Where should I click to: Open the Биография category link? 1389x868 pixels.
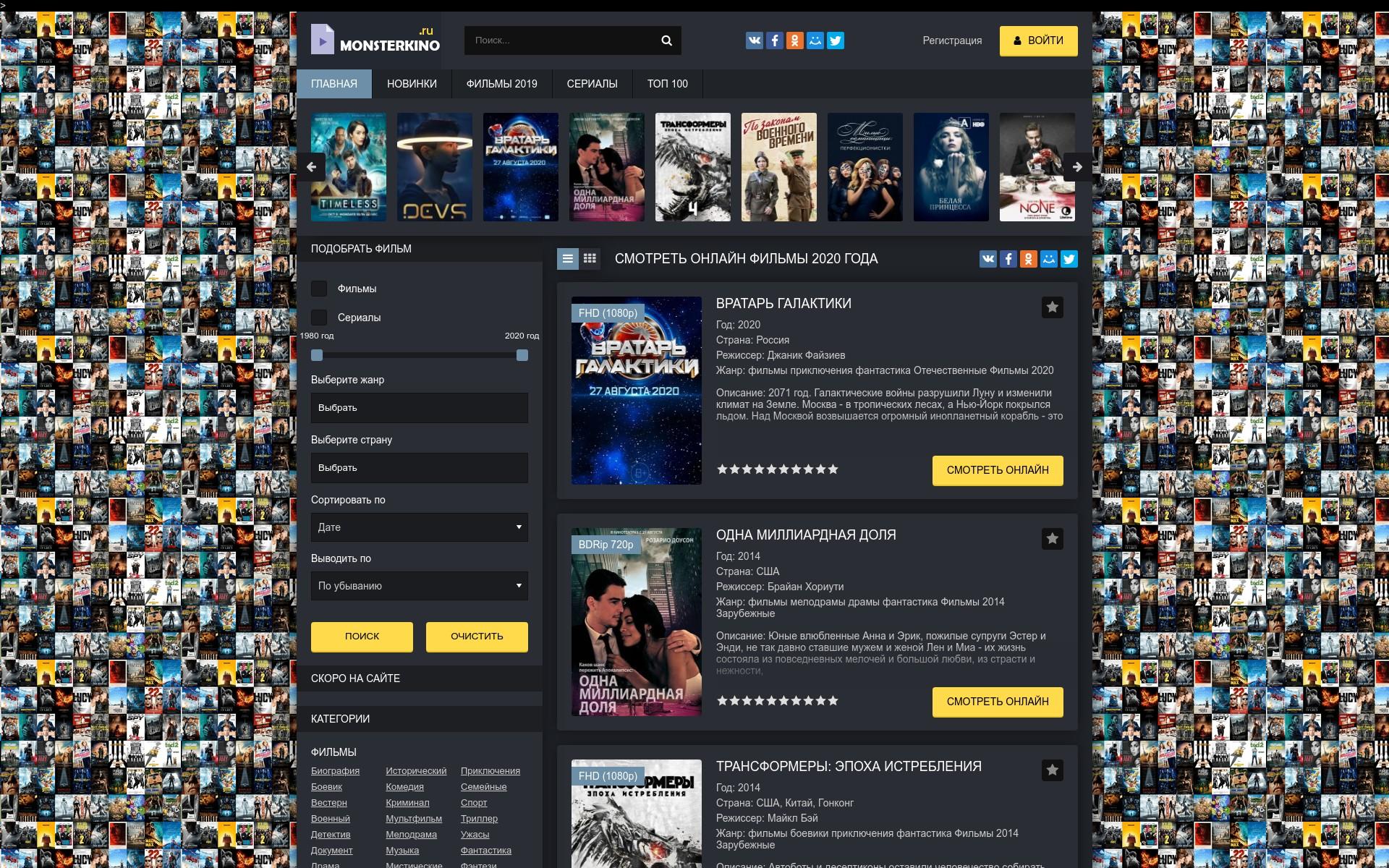click(335, 771)
